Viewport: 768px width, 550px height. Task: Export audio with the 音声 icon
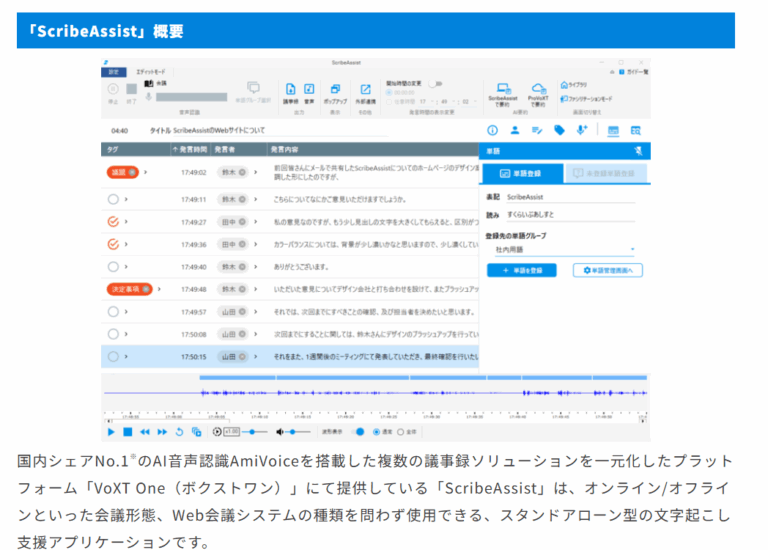tap(309, 89)
